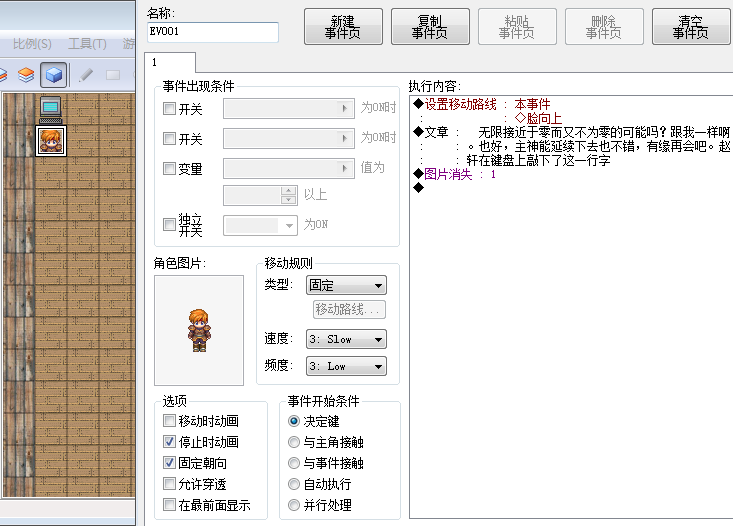
Task: Select the event layer cube icon
Action: click(54, 75)
